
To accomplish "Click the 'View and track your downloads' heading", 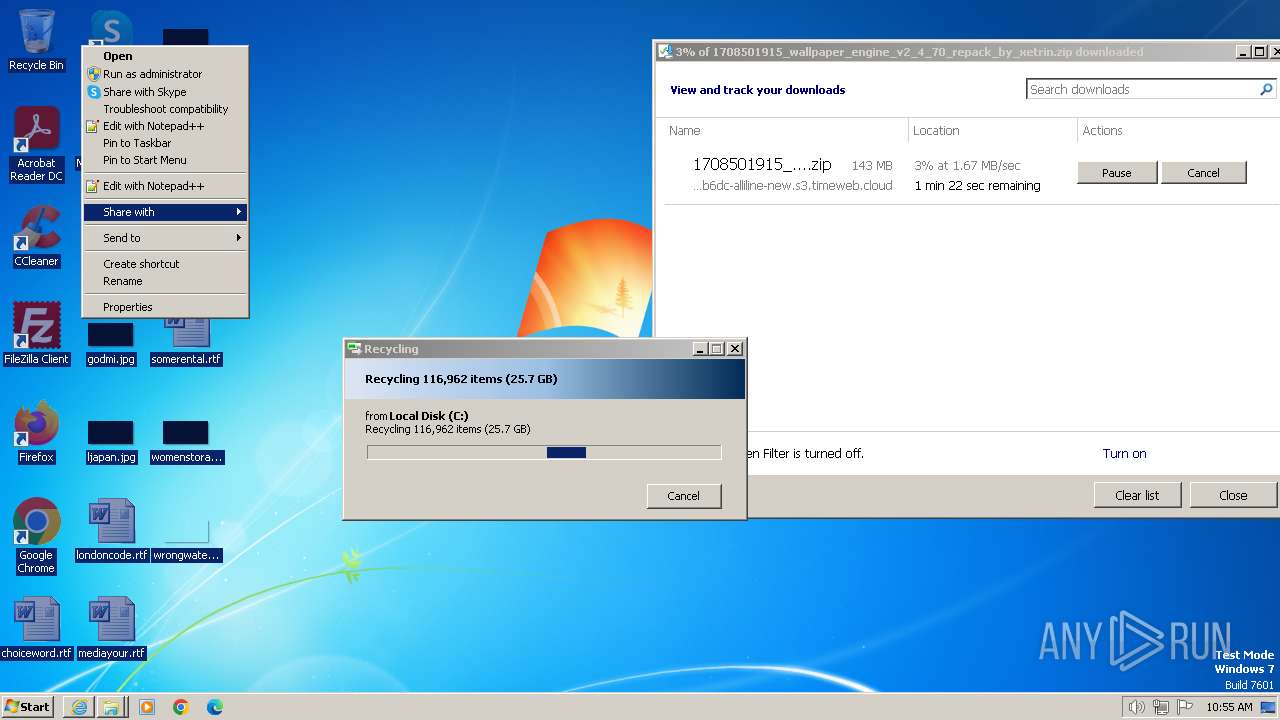I will tap(758, 90).
